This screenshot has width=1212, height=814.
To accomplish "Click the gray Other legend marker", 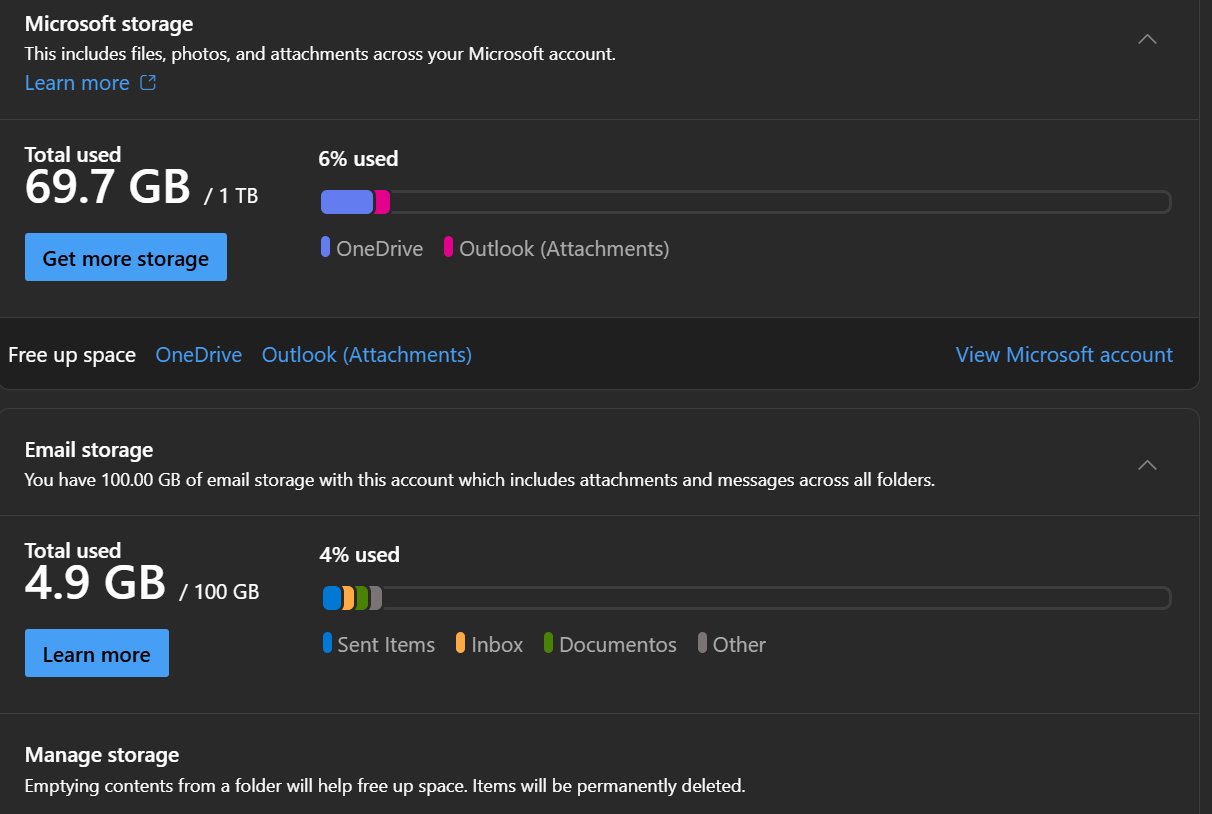I will pos(703,643).
